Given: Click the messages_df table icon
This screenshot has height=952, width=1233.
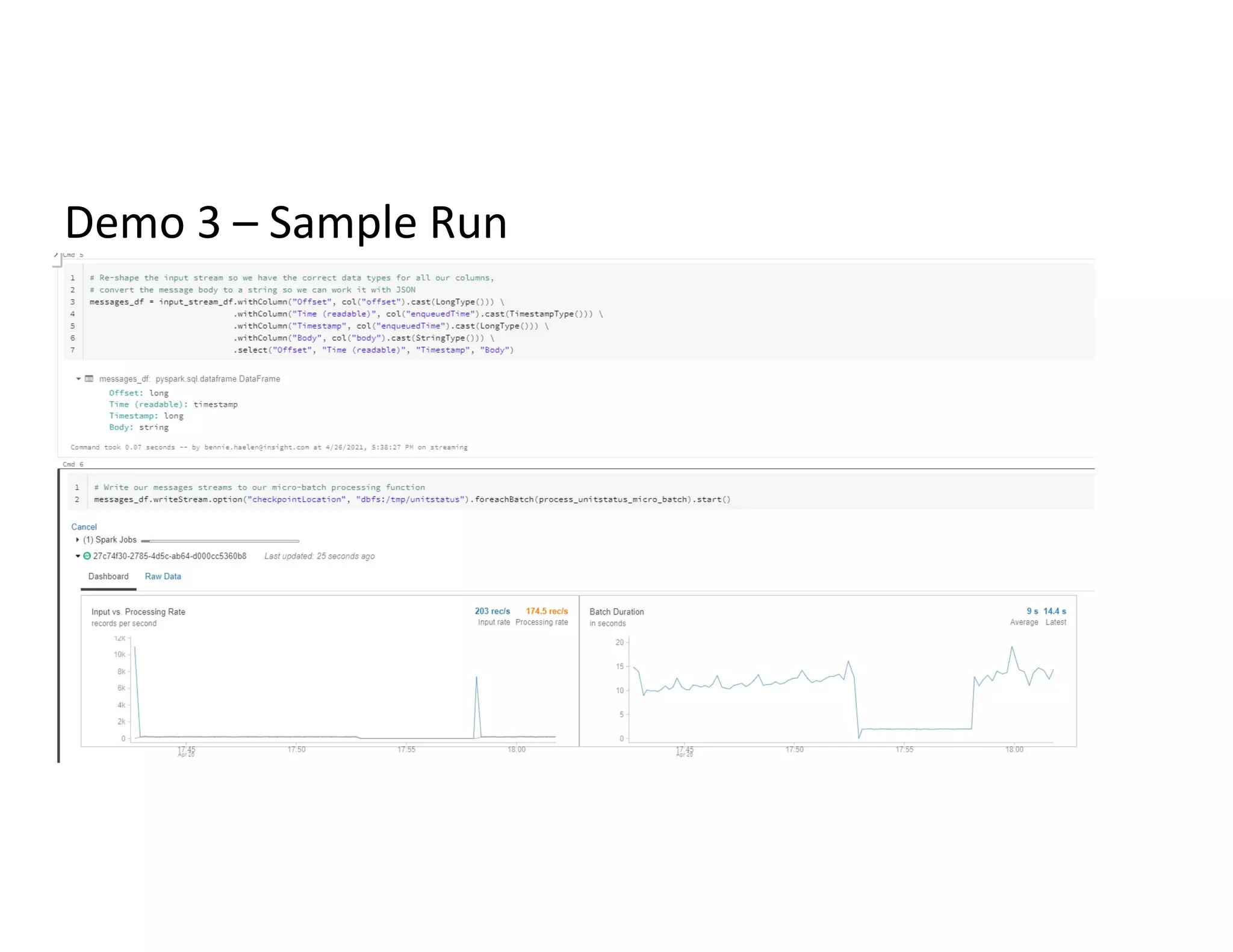Looking at the screenshot, I should click(89, 379).
